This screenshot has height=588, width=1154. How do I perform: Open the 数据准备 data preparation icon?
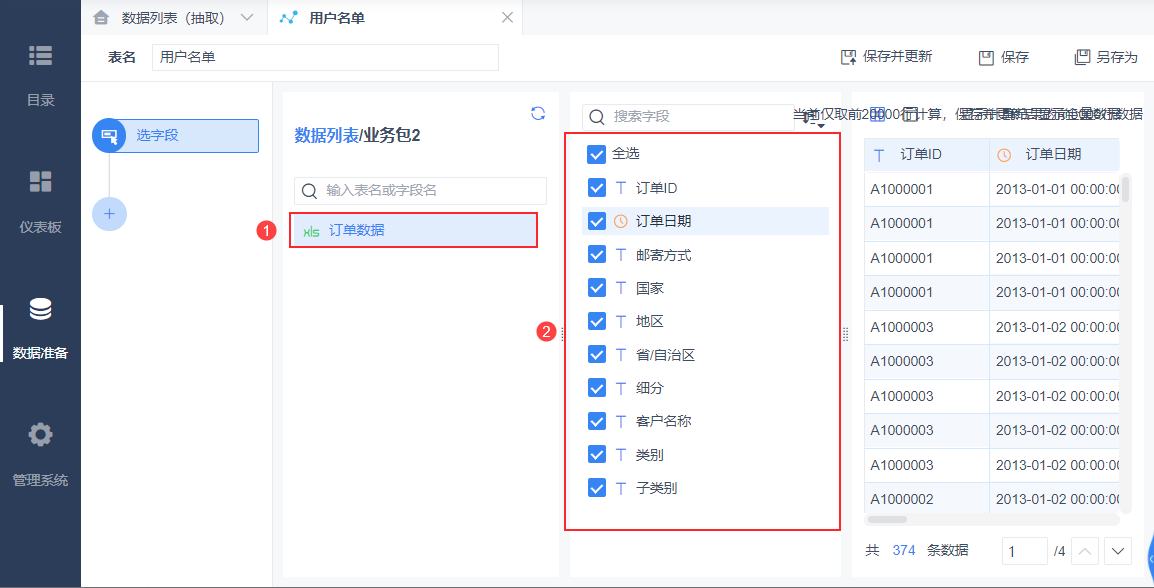click(40, 310)
